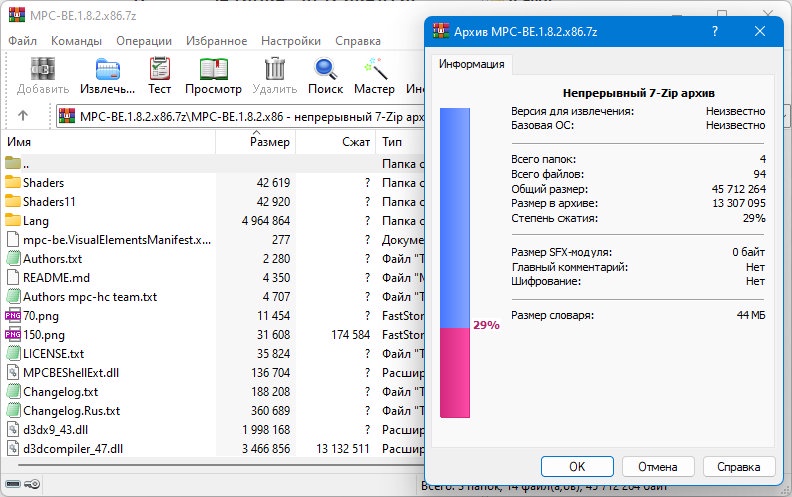792x497 pixels.
Task: Sort by the Сжат column header
Action: [x=335, y=142]
